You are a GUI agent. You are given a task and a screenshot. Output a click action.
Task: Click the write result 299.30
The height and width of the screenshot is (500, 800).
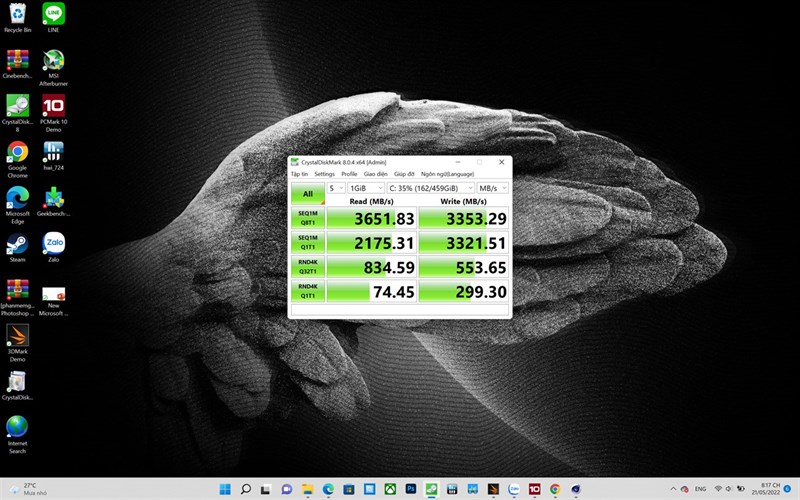pos(464,291)
